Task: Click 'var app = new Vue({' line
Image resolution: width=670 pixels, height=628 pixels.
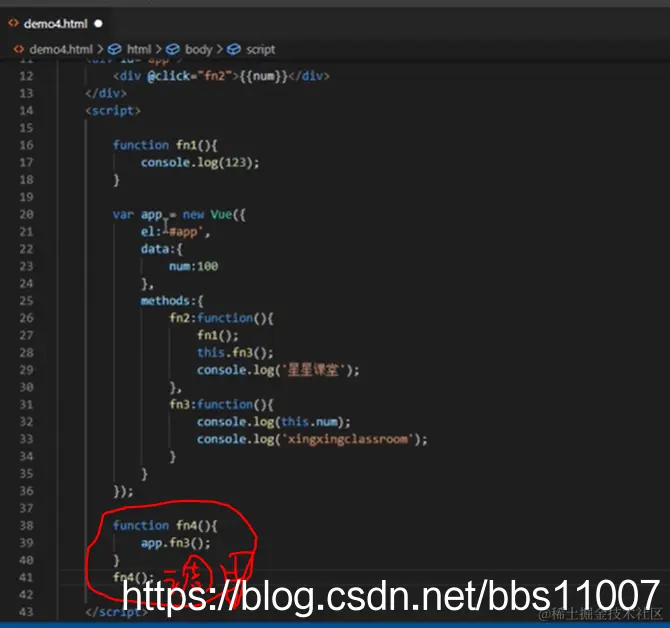Action: pos(179,214)
